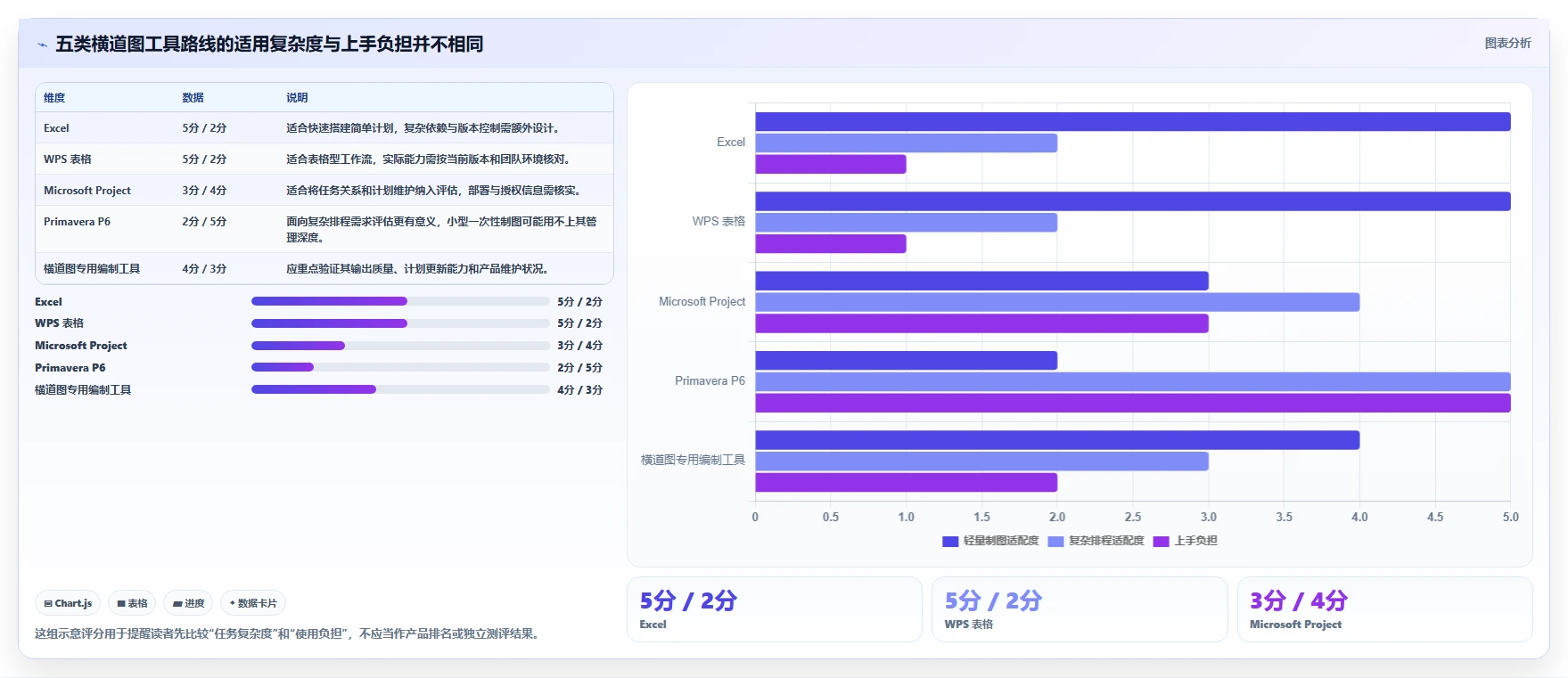Click the Primavera P6 chart axis label
The width and height of the screenshot is (1568, 678).
click(x=710, y=381)
